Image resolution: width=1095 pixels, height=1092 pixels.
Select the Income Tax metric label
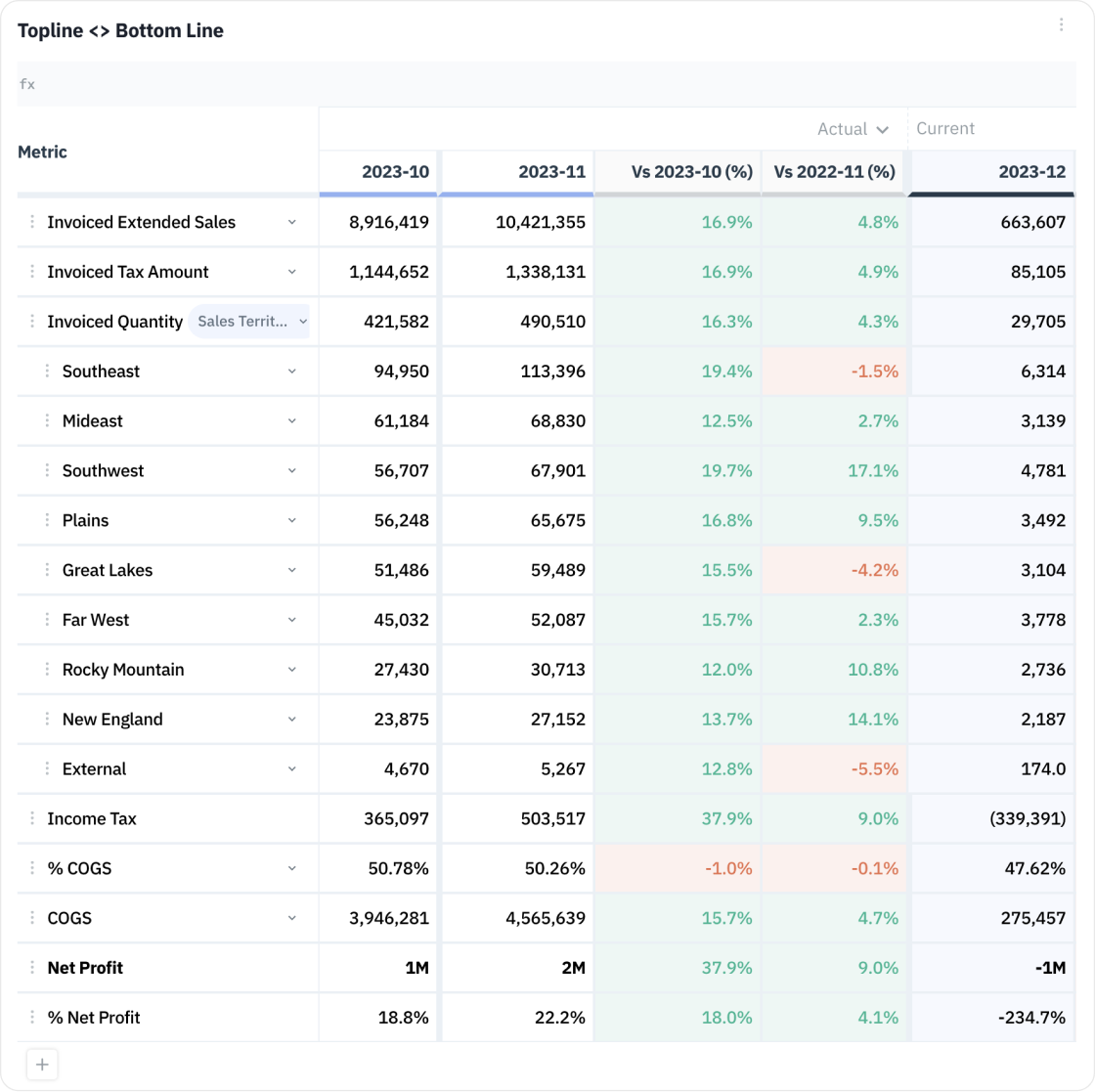pos(92,818)
